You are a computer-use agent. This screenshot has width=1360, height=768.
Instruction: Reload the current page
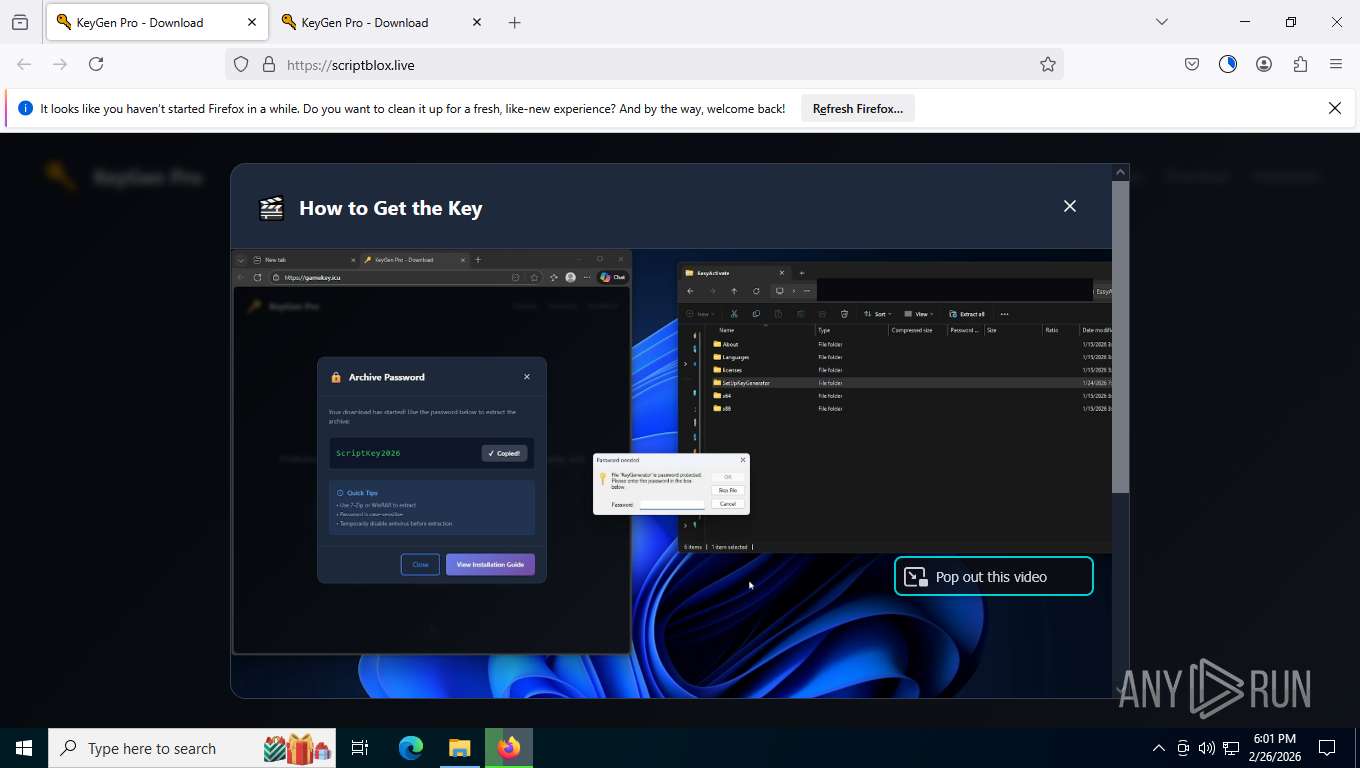(96, 64)
